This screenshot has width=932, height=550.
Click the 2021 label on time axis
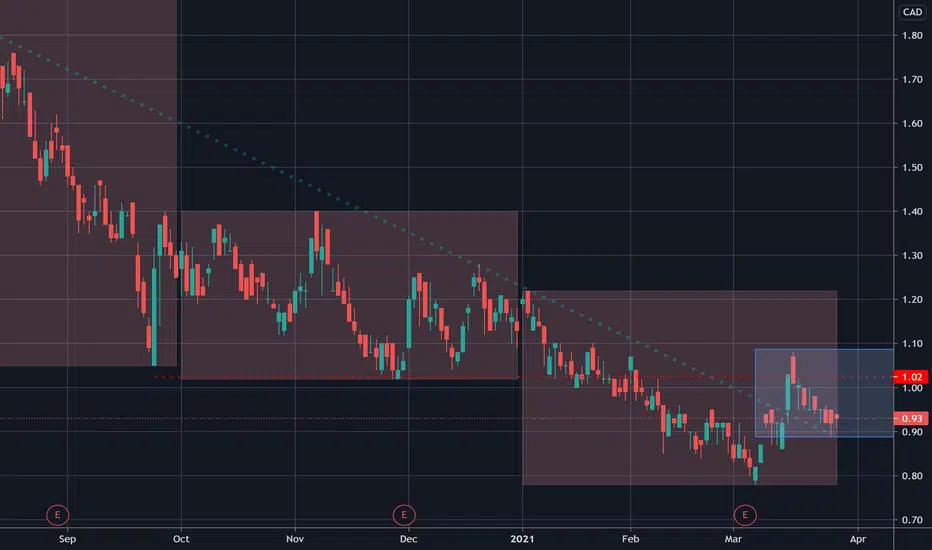click(522, 539)
